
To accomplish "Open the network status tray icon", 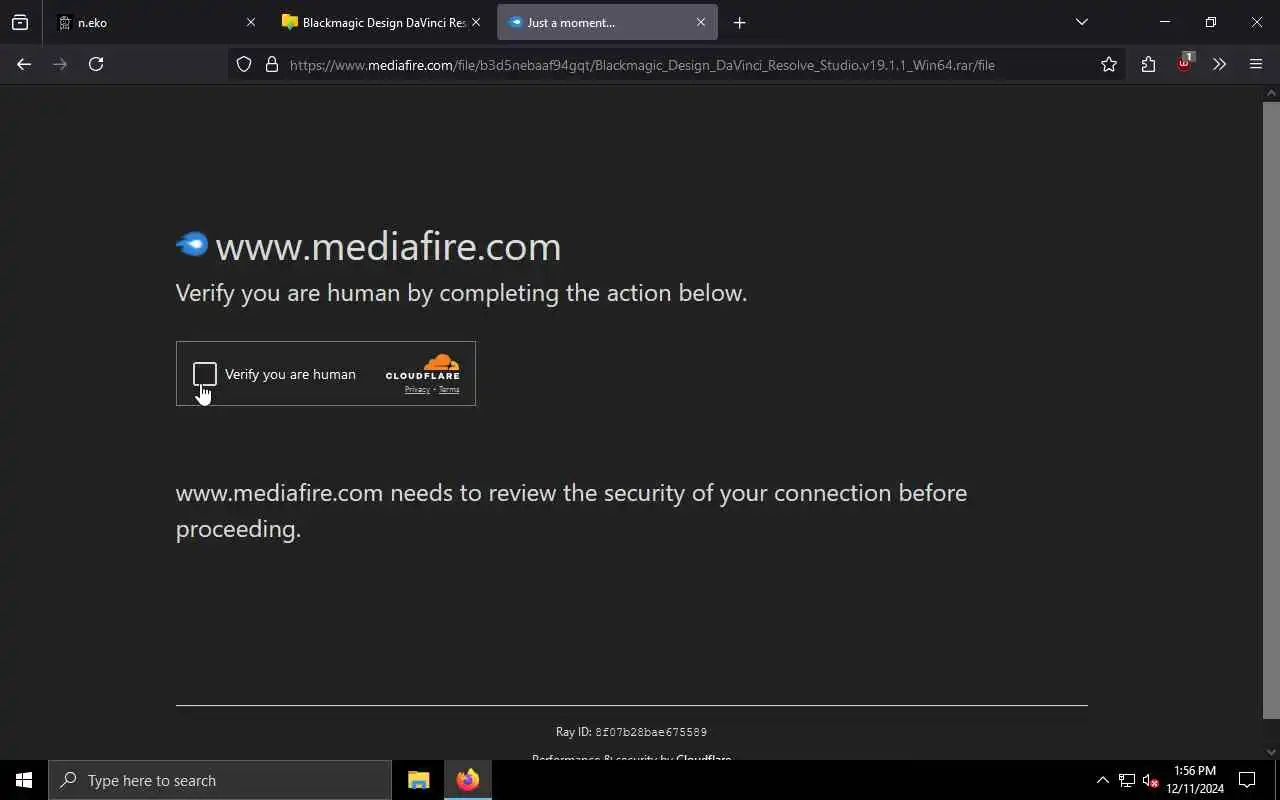I will point(1126,780).
